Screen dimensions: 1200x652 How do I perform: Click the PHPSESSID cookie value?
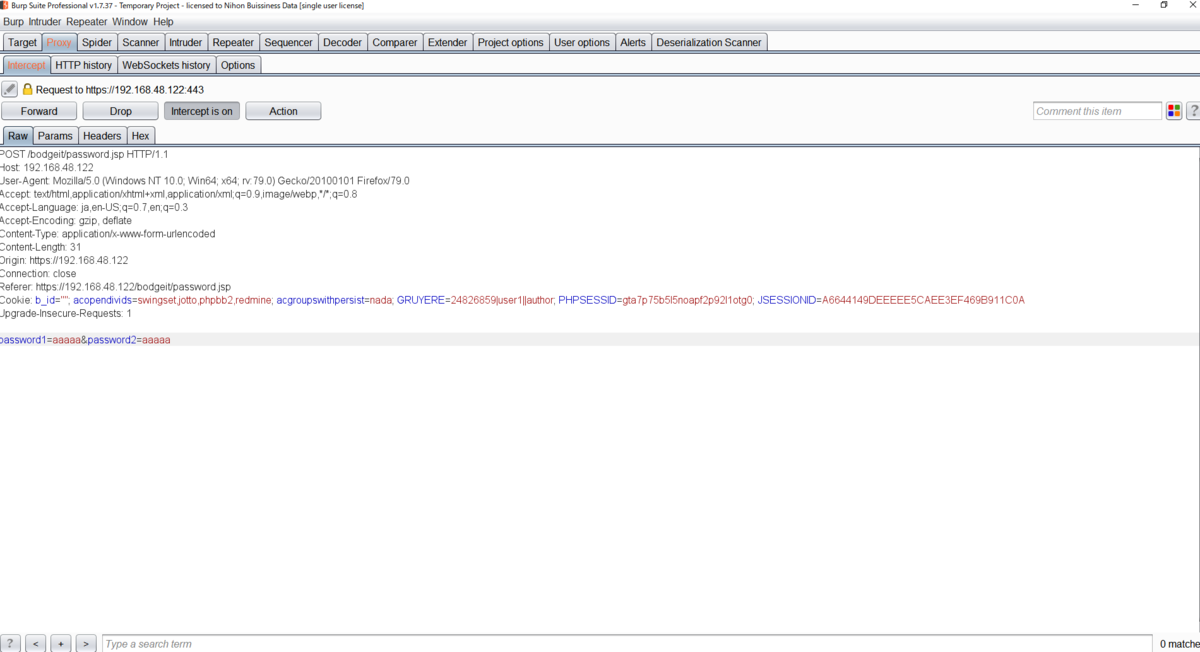(686, 300)
